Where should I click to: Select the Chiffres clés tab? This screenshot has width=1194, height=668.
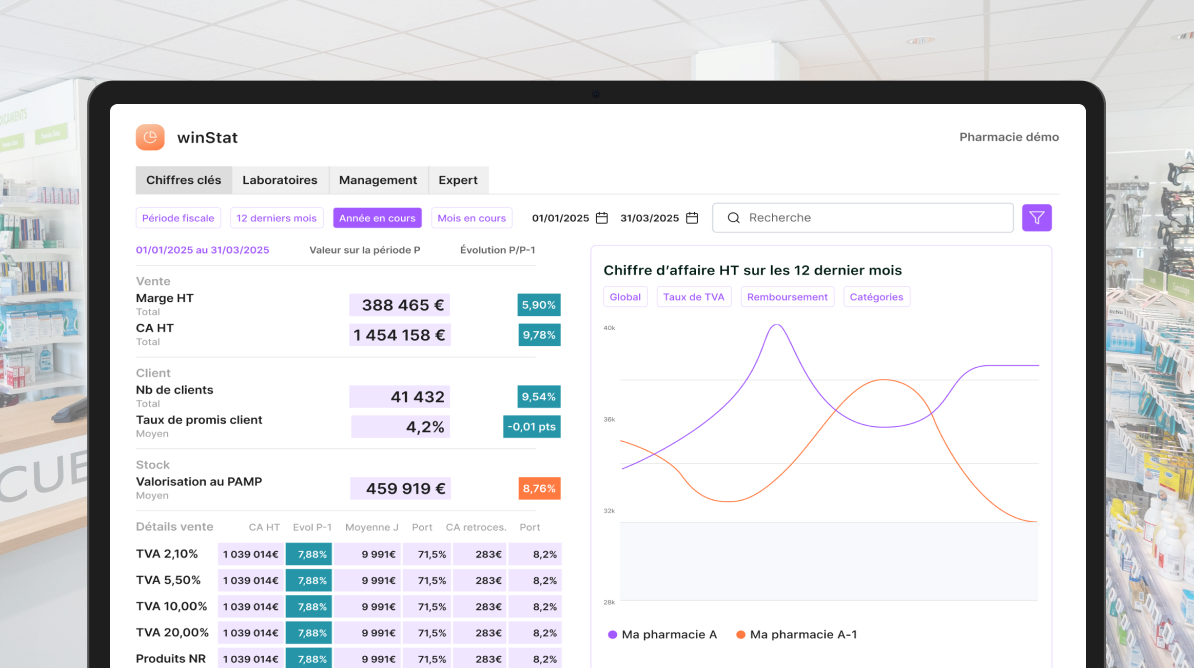pos(184,181)
